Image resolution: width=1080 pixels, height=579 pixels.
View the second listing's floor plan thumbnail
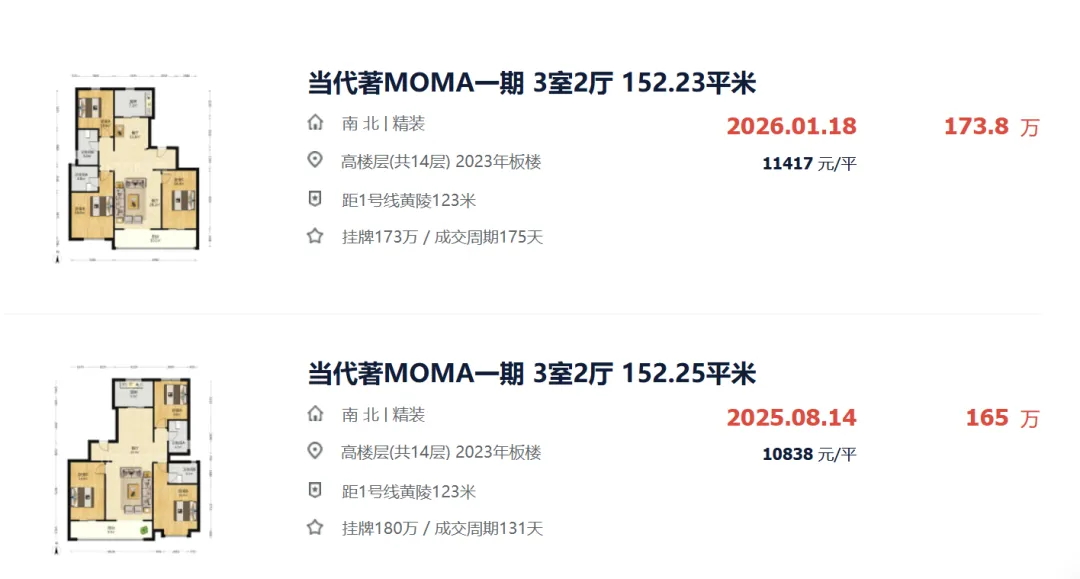point(133,459)
